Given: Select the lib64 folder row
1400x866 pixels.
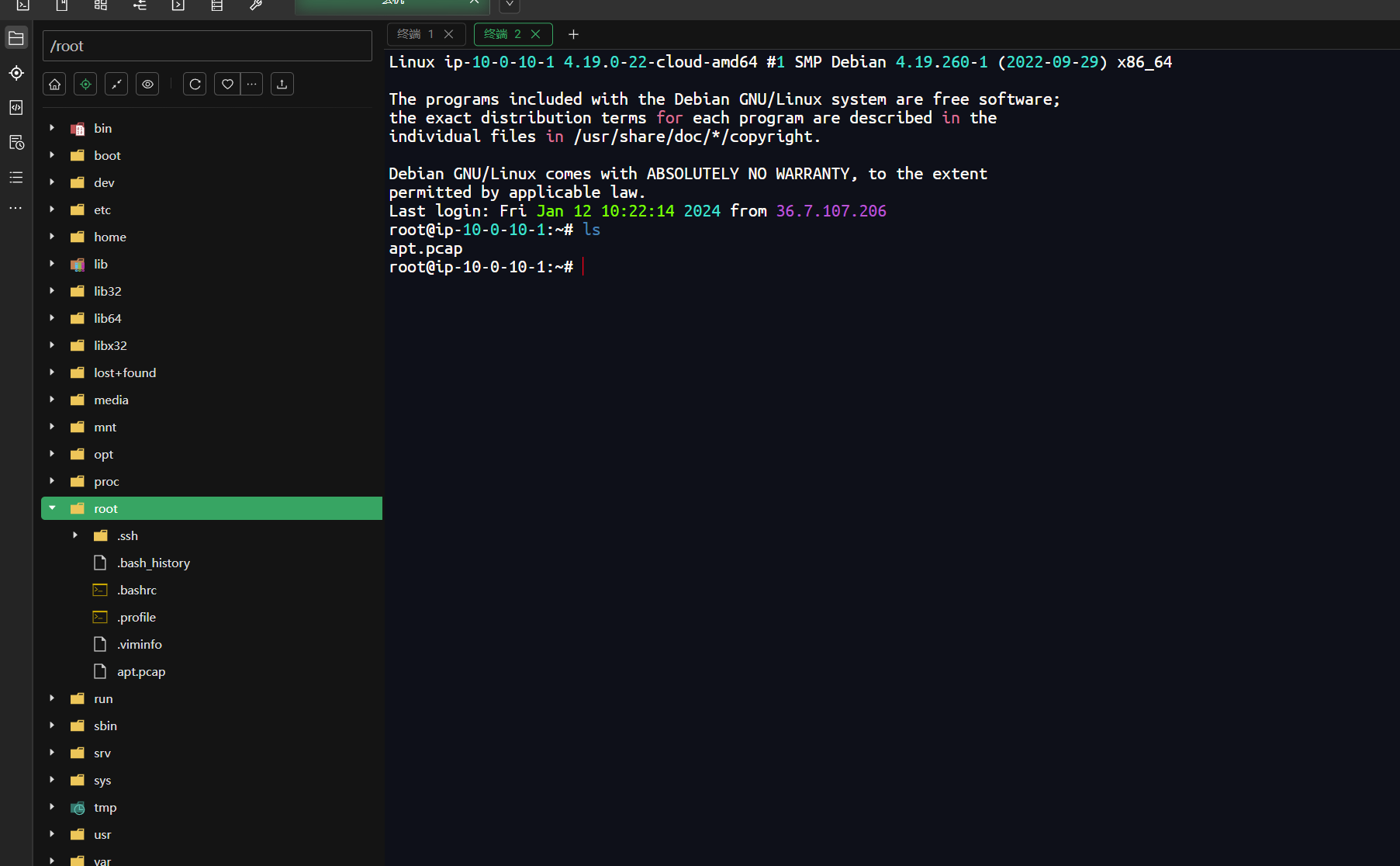Looking at the screenshot, I should [x=212, y=318].
